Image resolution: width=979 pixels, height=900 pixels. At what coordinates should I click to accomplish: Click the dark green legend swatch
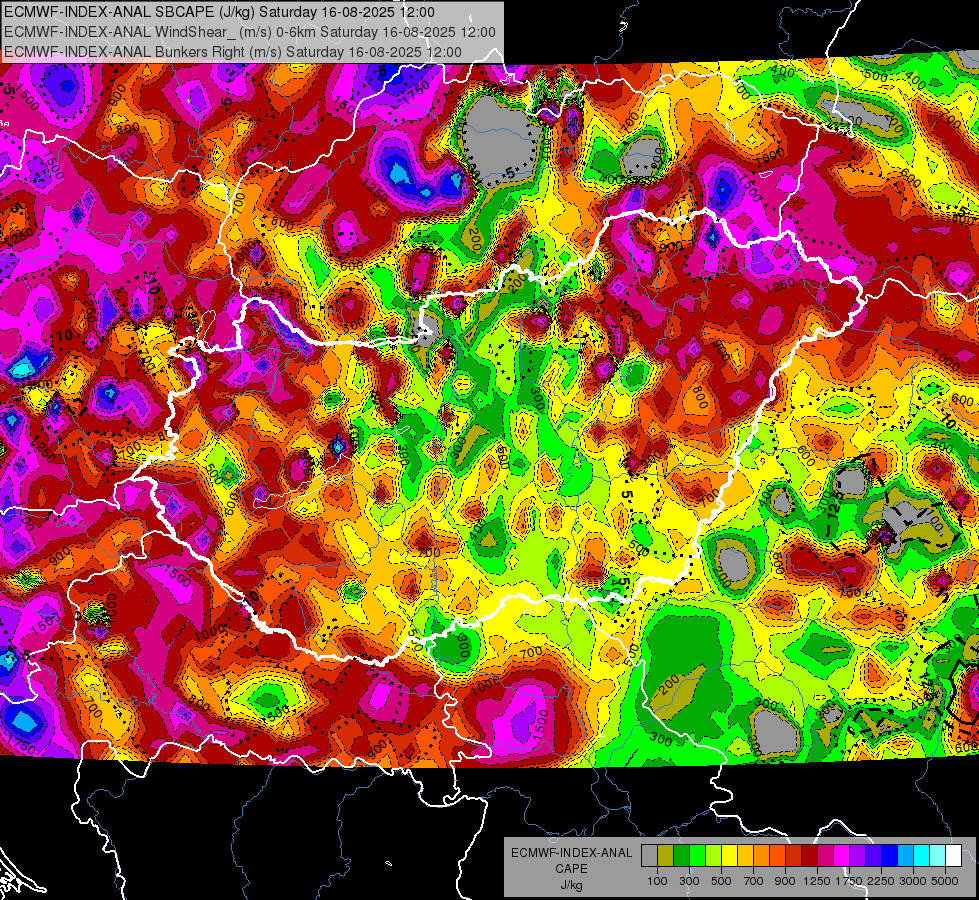click(x=681, y=856)
